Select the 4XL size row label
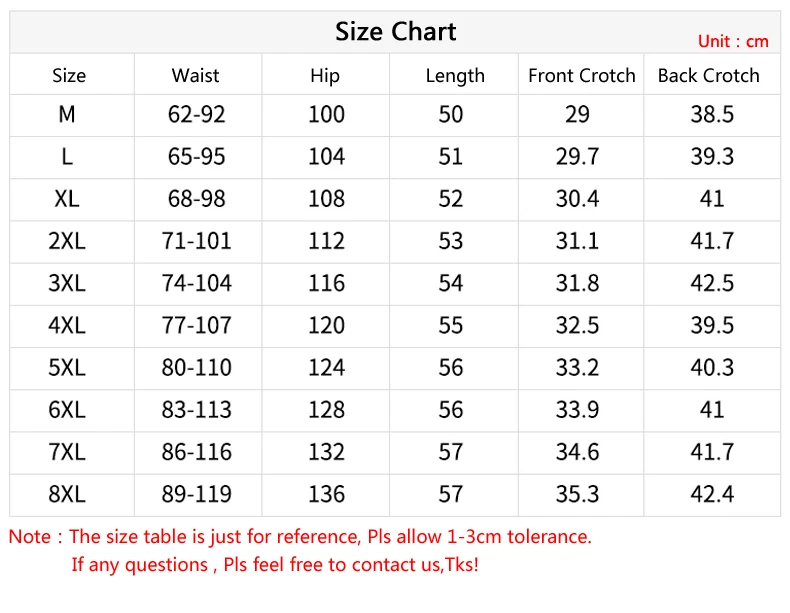Viewport: 790px width, 613px height. [x=67, y=326]
